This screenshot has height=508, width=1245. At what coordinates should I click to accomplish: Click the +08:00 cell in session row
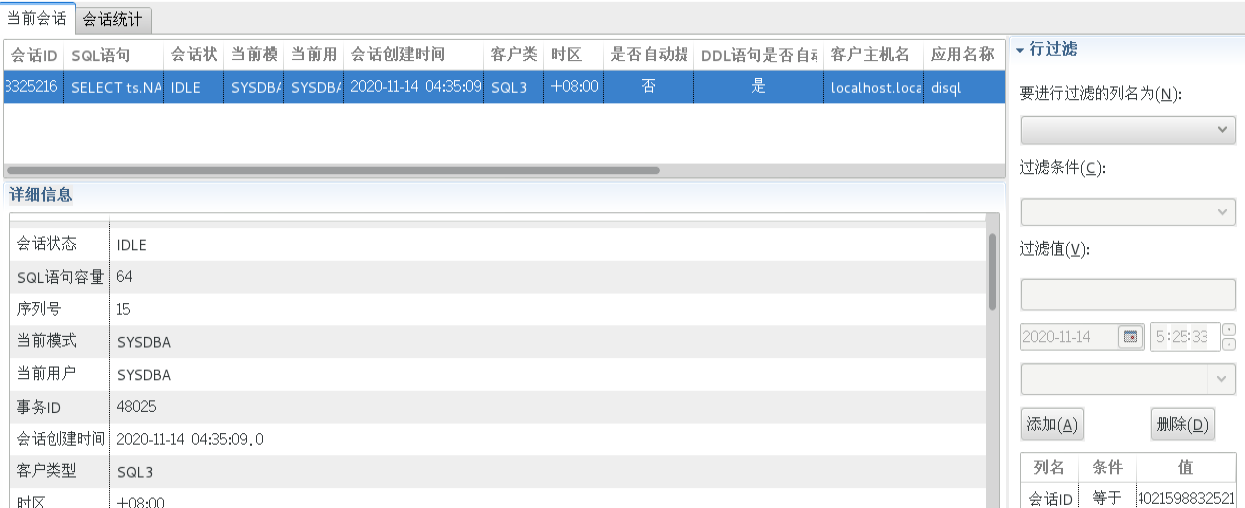pyautogui.click(x=574, y=87)
